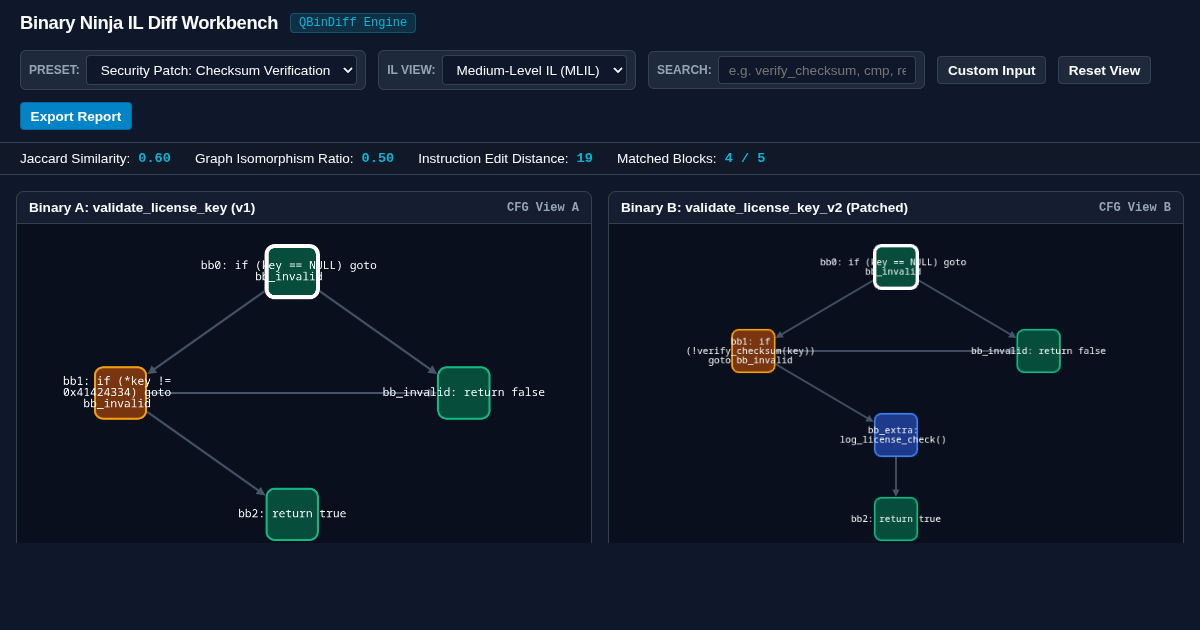Click the CFG View A label
The height and width of the screenshot is (630, 1200).
coord(543,208)
